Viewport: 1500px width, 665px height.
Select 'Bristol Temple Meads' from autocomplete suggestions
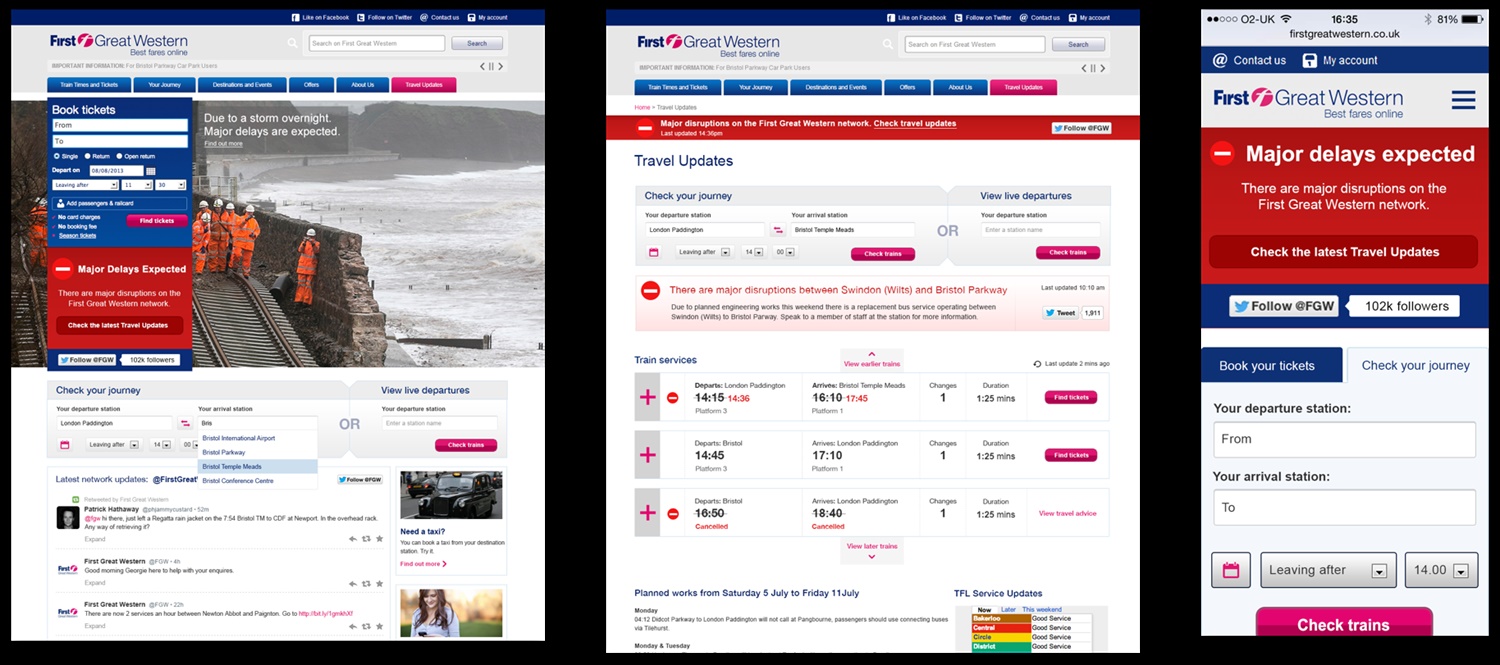pyautogui.click(x=259, y=466)
